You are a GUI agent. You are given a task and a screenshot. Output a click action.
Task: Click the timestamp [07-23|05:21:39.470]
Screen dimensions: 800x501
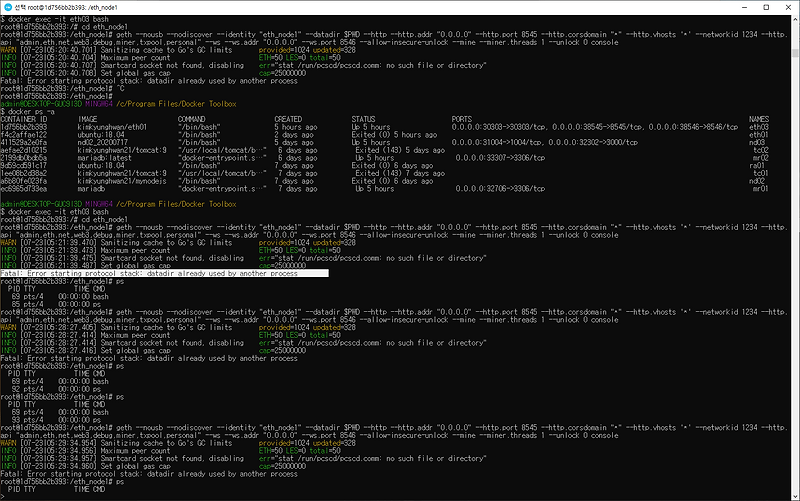[57, 243]
